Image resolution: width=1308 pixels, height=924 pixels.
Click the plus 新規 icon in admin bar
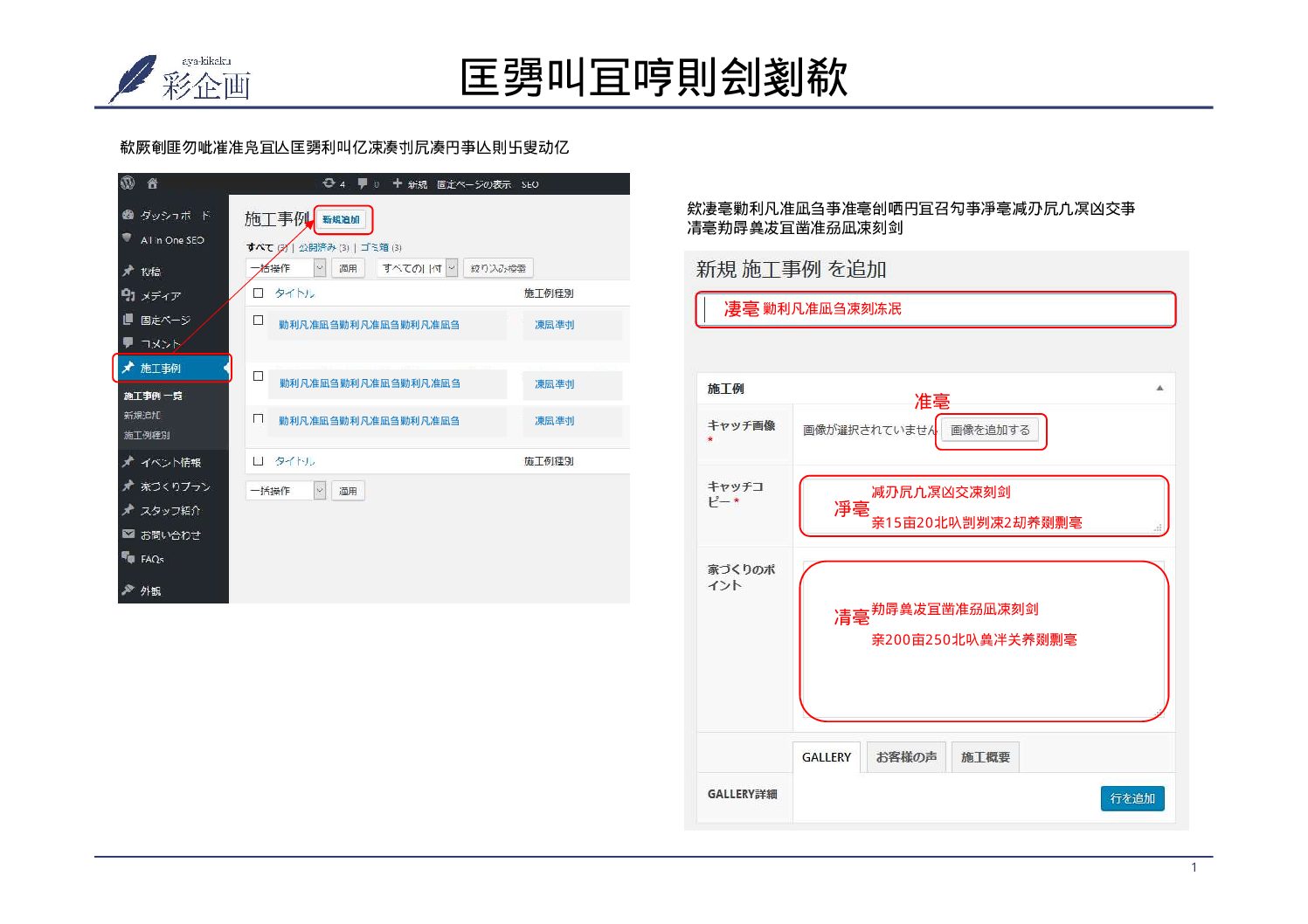(398, 183)
